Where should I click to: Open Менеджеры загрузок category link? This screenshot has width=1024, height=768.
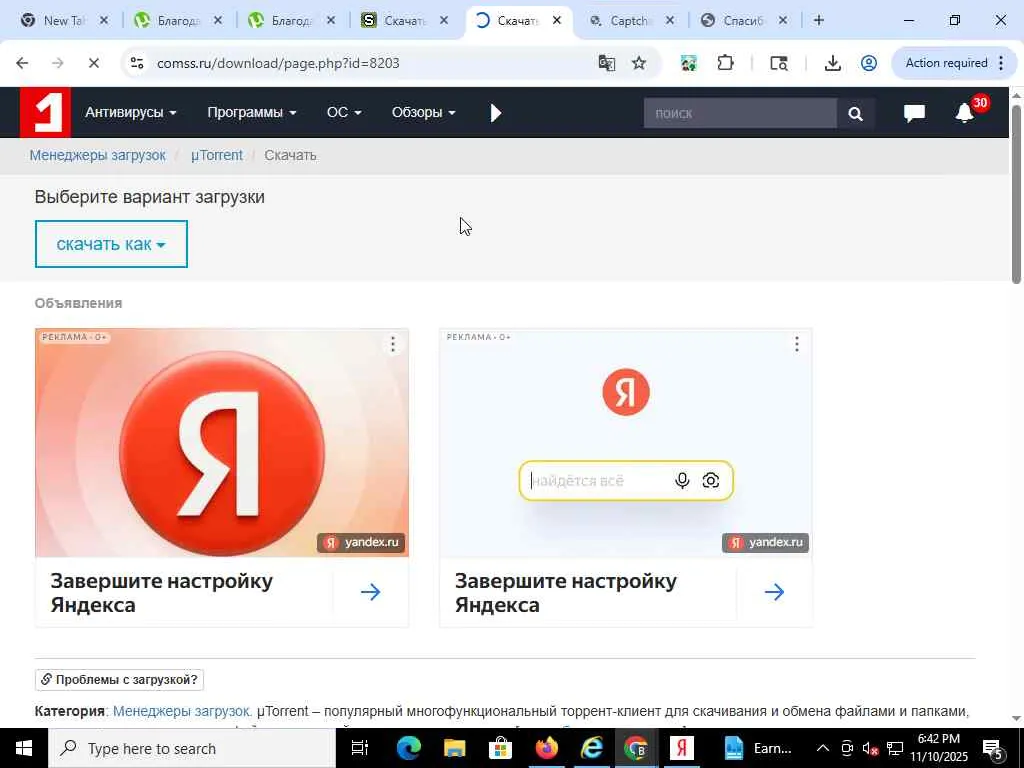(182, 711)
